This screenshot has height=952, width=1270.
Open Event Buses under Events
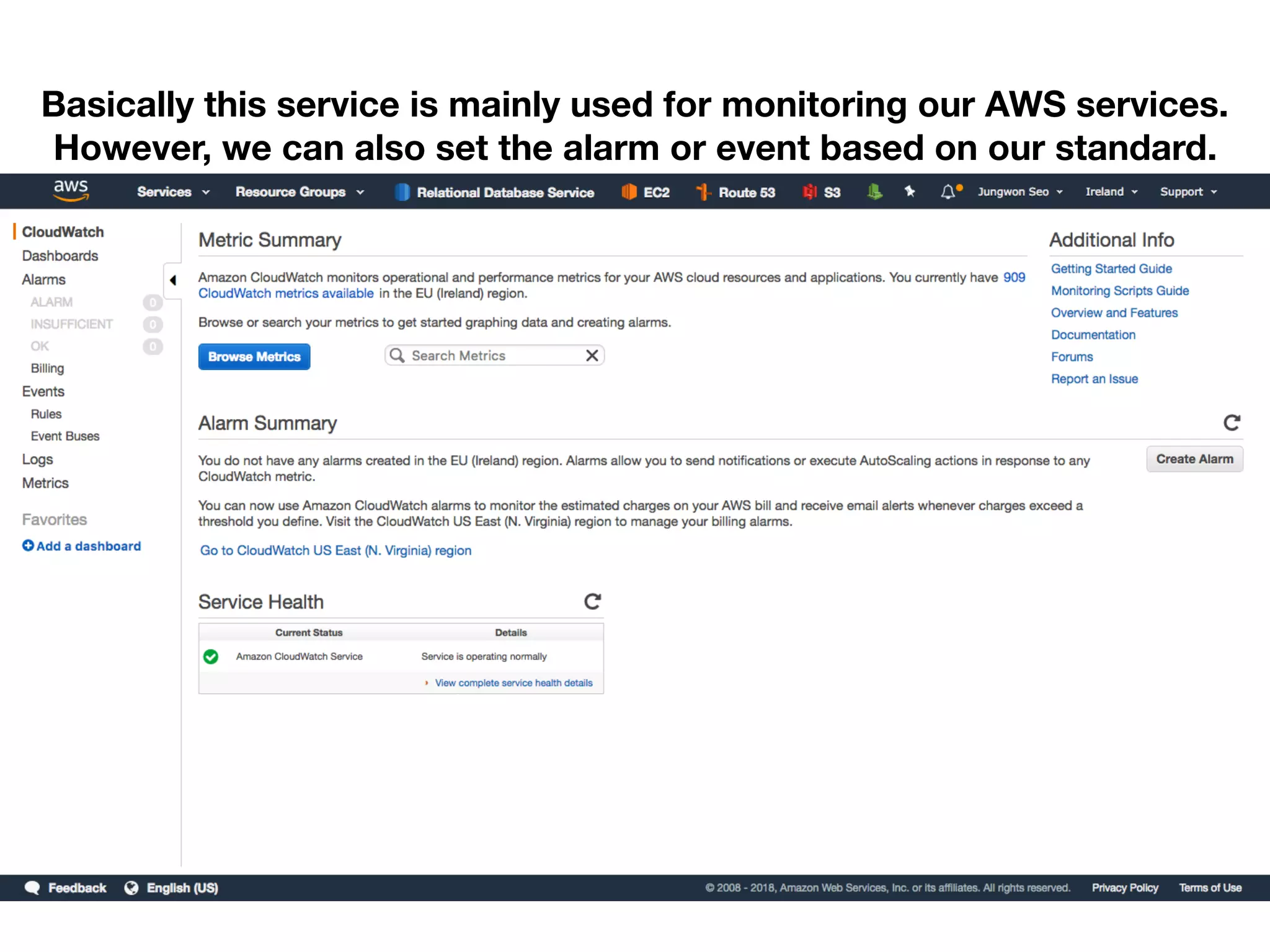[65, 436]
